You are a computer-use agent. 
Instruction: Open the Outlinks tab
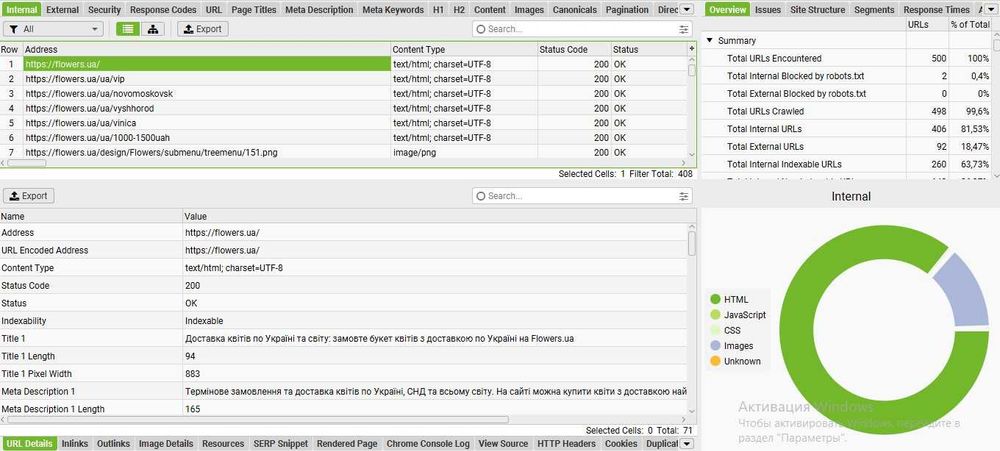pyautogui.click(x=114, y=443)
